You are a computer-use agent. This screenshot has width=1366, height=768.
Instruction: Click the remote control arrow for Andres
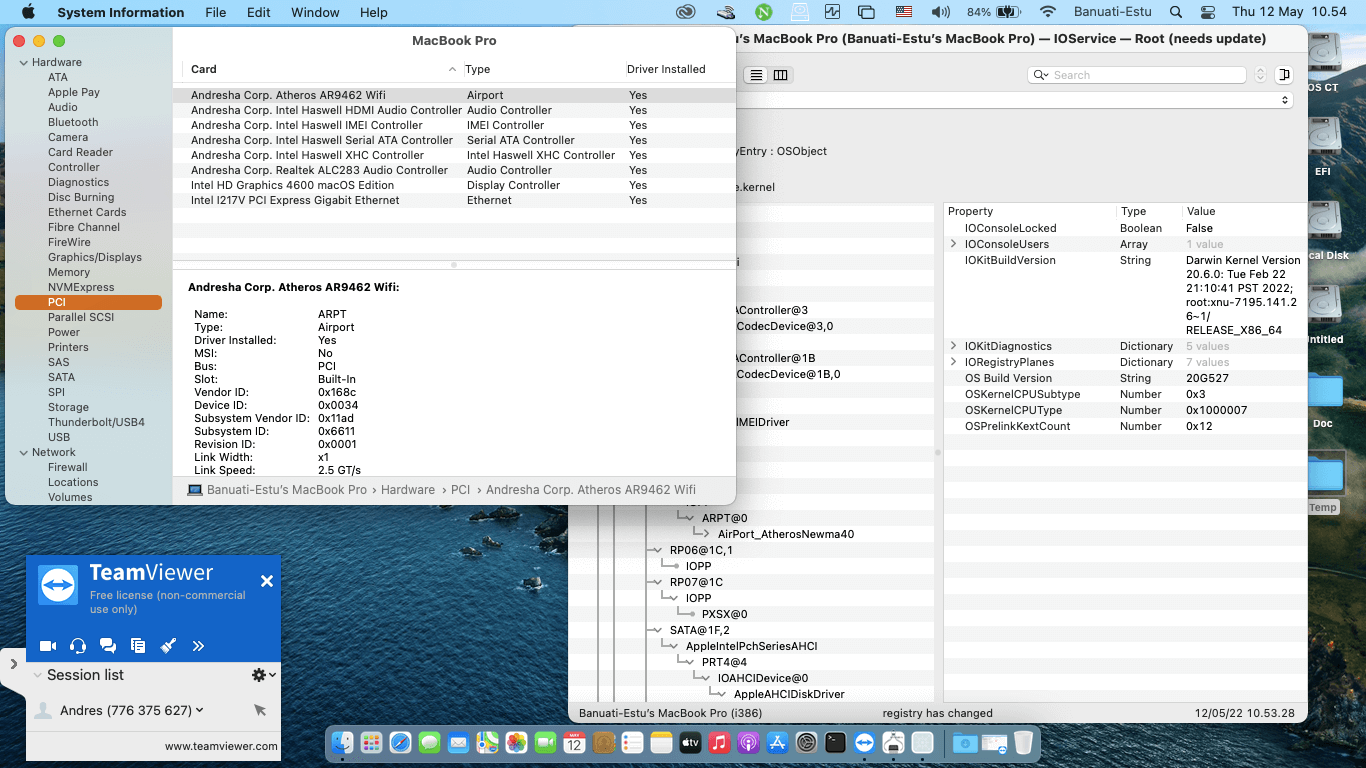click(x=260, y=710)
